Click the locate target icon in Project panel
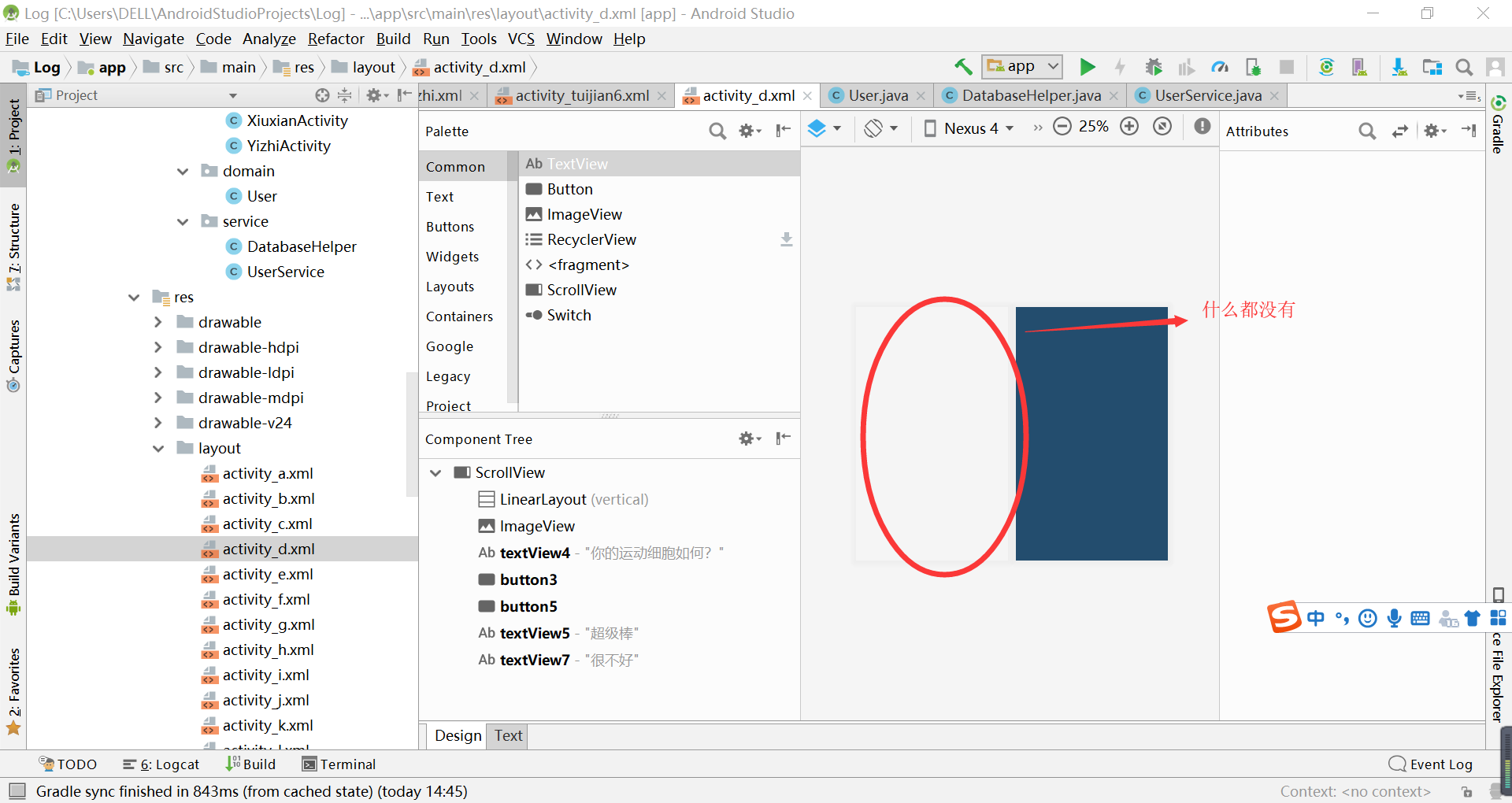Screen dimensions: 1512x803 click(x=322, y=95)
